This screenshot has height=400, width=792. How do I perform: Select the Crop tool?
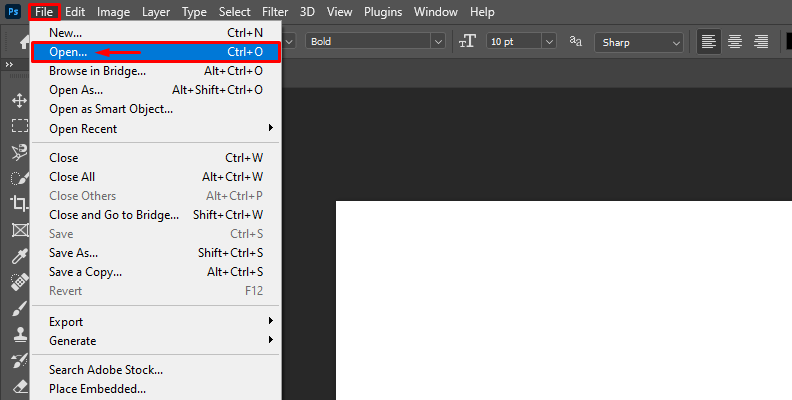[x=19, y=203]
